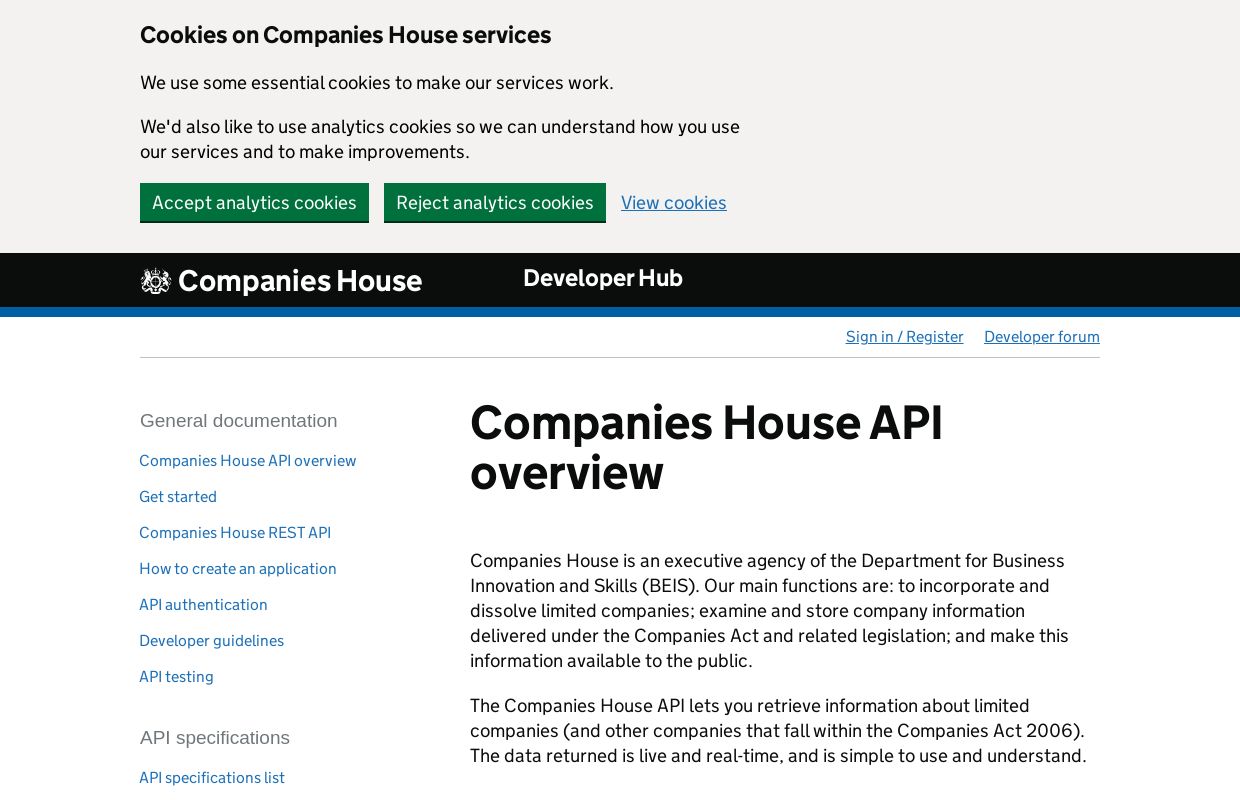This screenshot has height=800, width=1240.
Task: Go to Get started page
Action: point(178,497)
